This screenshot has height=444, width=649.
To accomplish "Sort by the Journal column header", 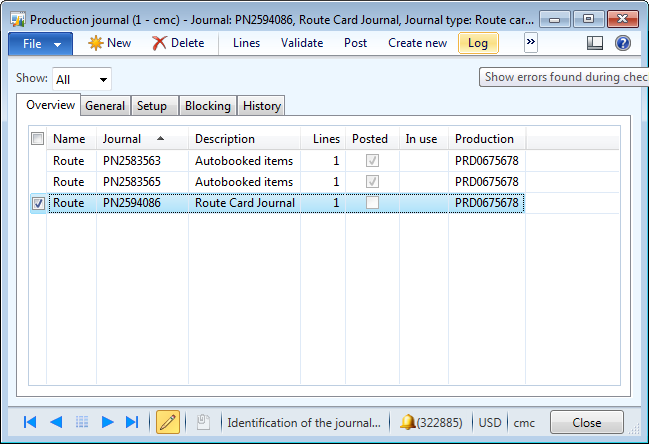I will (142, 139).
